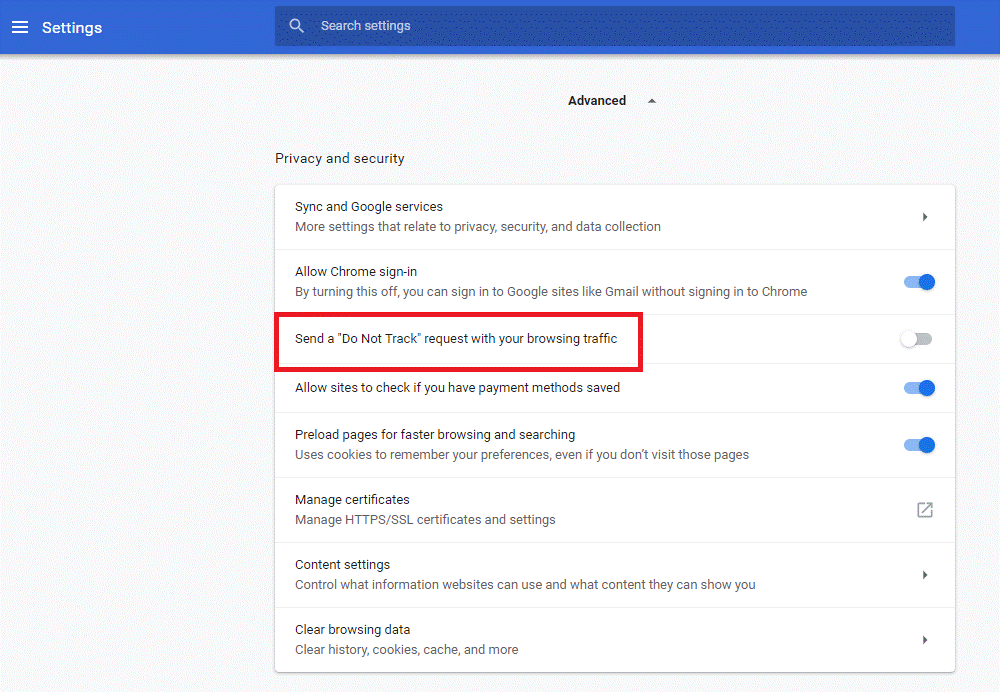
Task: Toggle Allow Chrome sign-in switch
Action: click(x=919, y=282)
